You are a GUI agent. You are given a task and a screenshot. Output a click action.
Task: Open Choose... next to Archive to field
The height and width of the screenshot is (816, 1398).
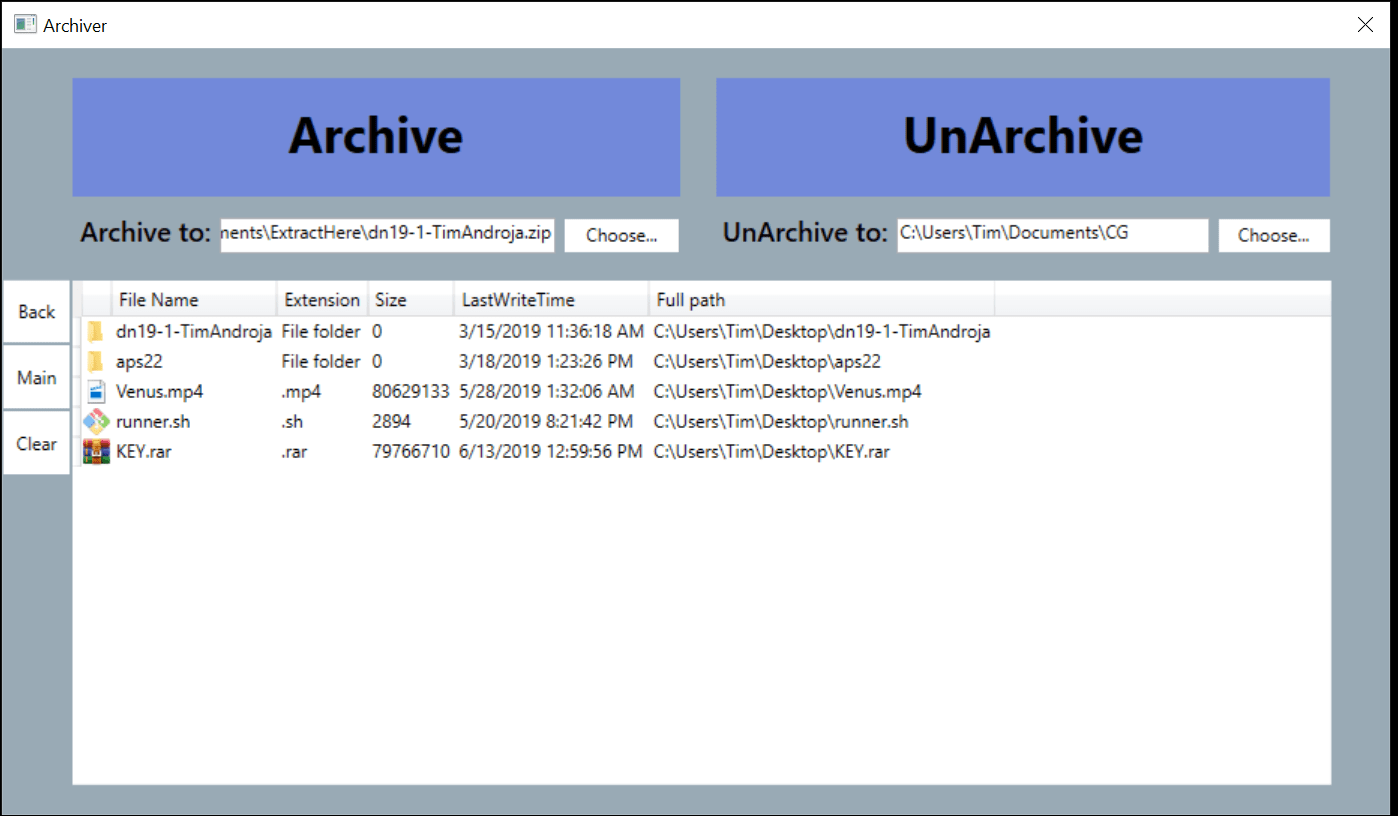(x=621, y=236)
